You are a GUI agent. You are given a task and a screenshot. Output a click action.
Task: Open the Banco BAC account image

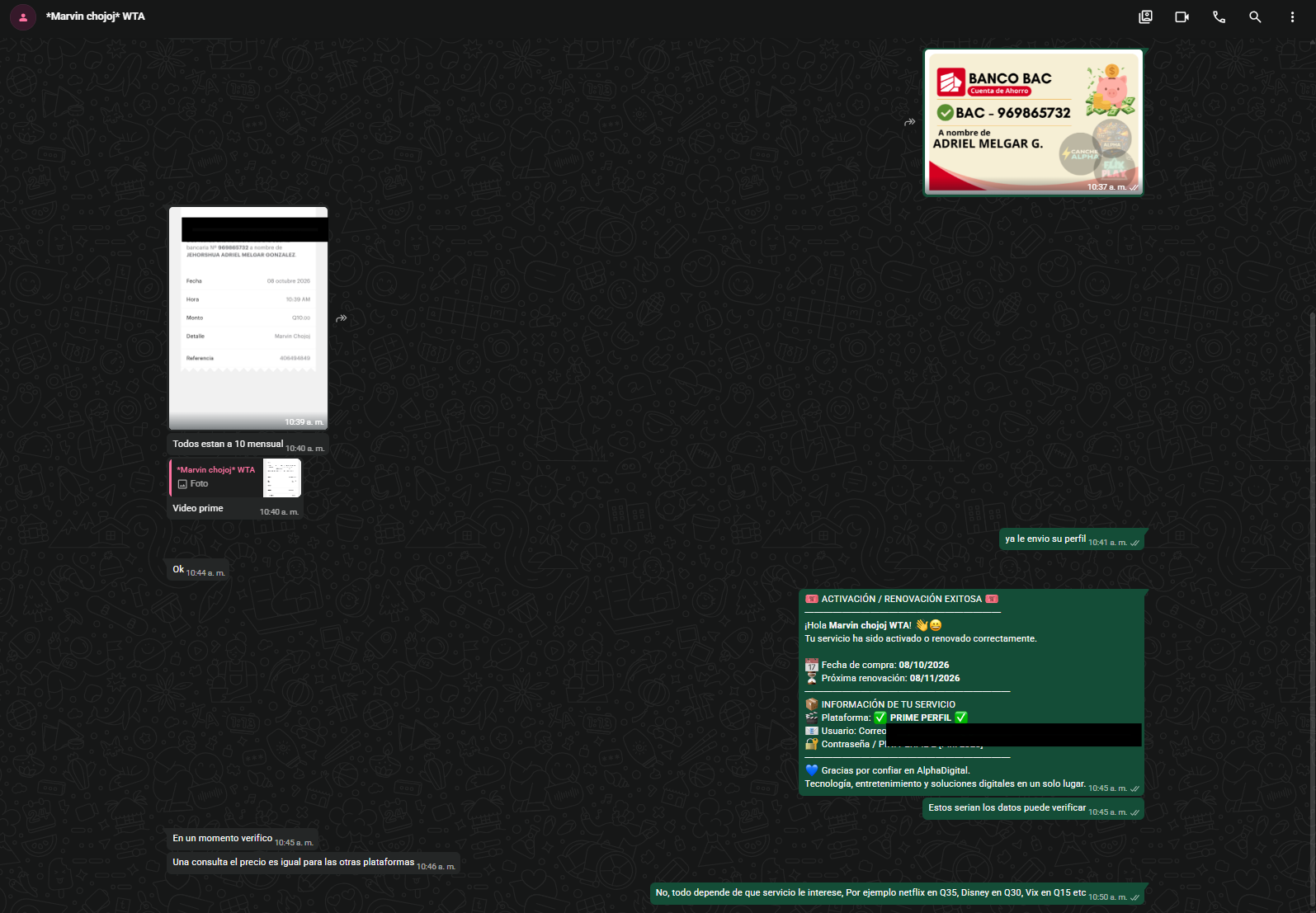point(1033,122)
